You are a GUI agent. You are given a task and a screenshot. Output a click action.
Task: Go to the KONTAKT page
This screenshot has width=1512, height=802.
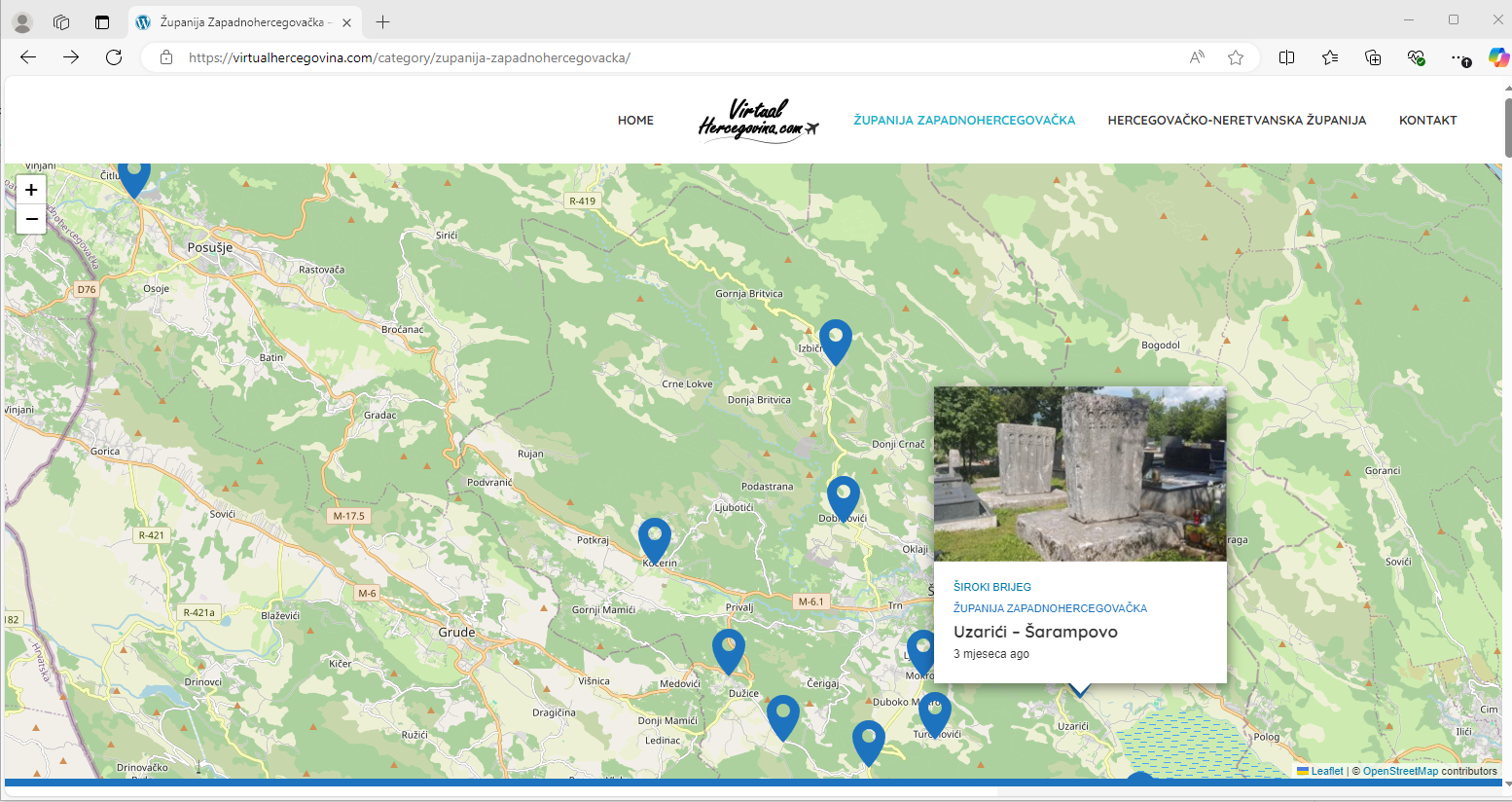click(x=1427, y=121)
